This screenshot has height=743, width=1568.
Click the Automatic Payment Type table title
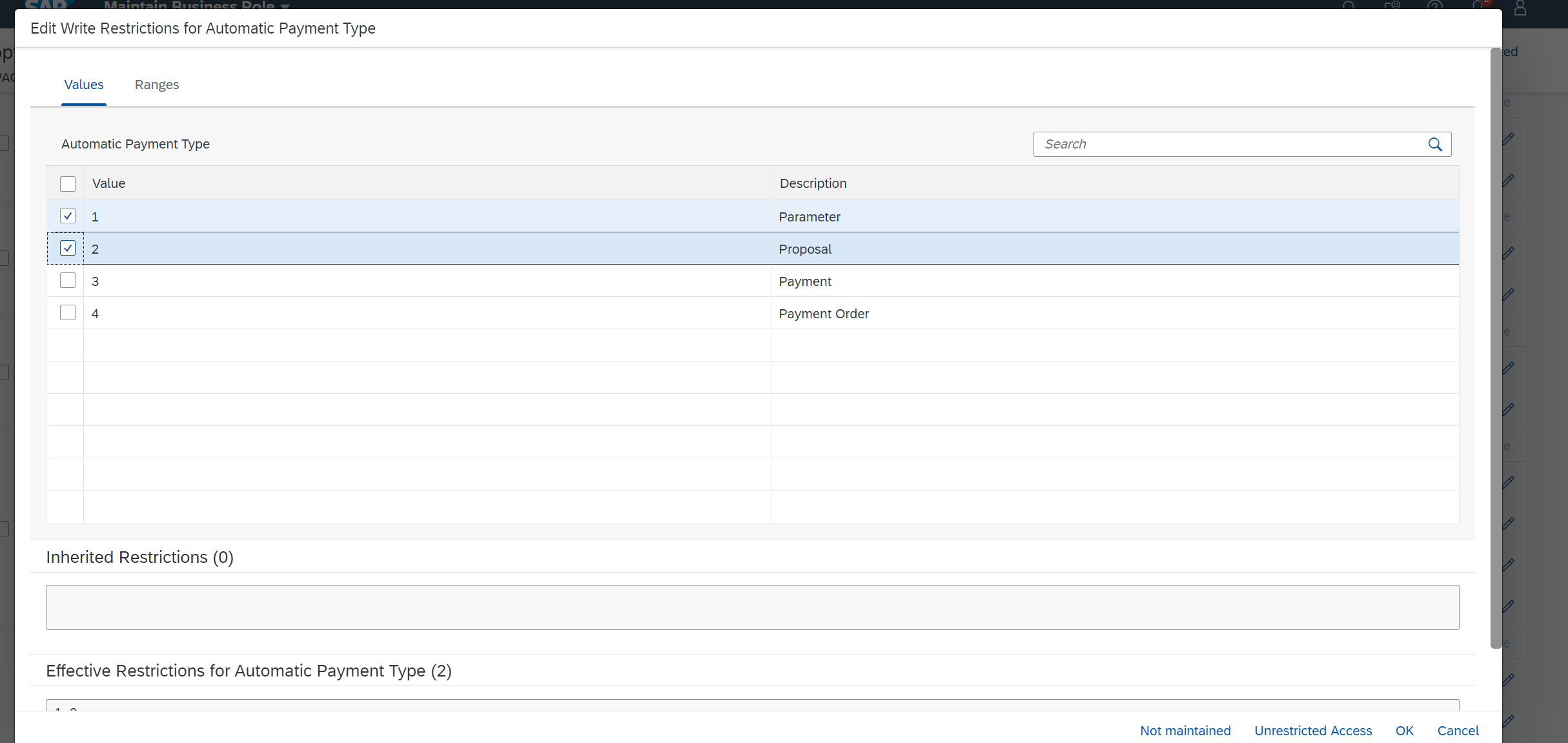(x=136, y=144)
